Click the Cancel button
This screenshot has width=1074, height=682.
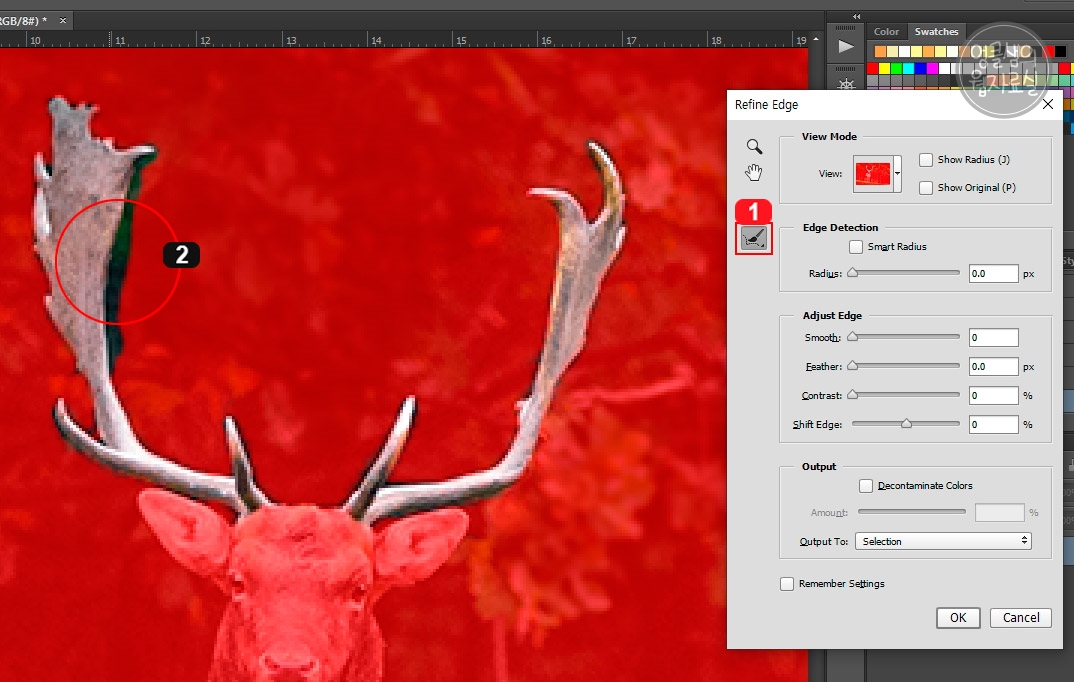[x=1021, y=618]
